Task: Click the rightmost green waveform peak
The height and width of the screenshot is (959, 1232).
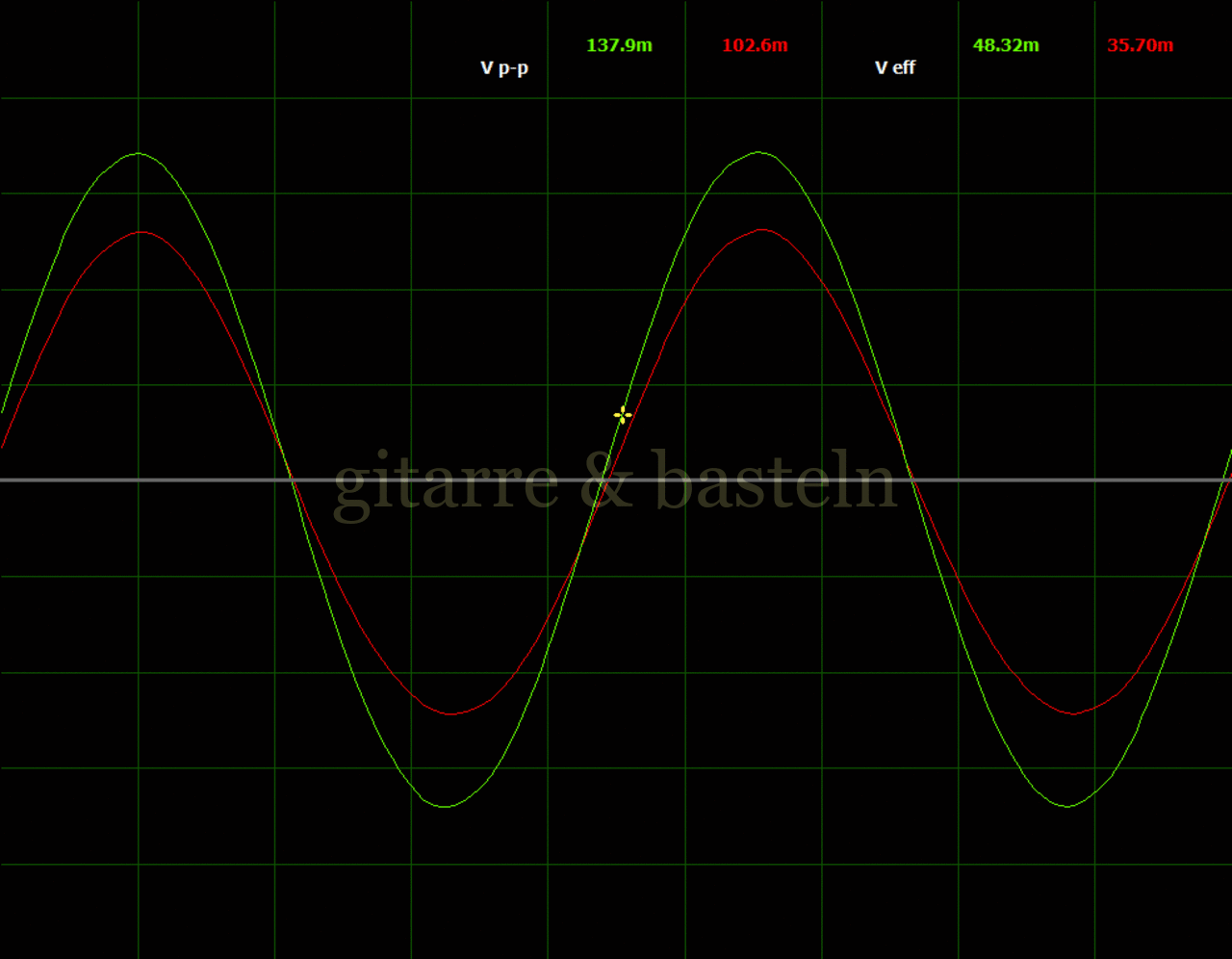Action: click(x=759, y=152)
